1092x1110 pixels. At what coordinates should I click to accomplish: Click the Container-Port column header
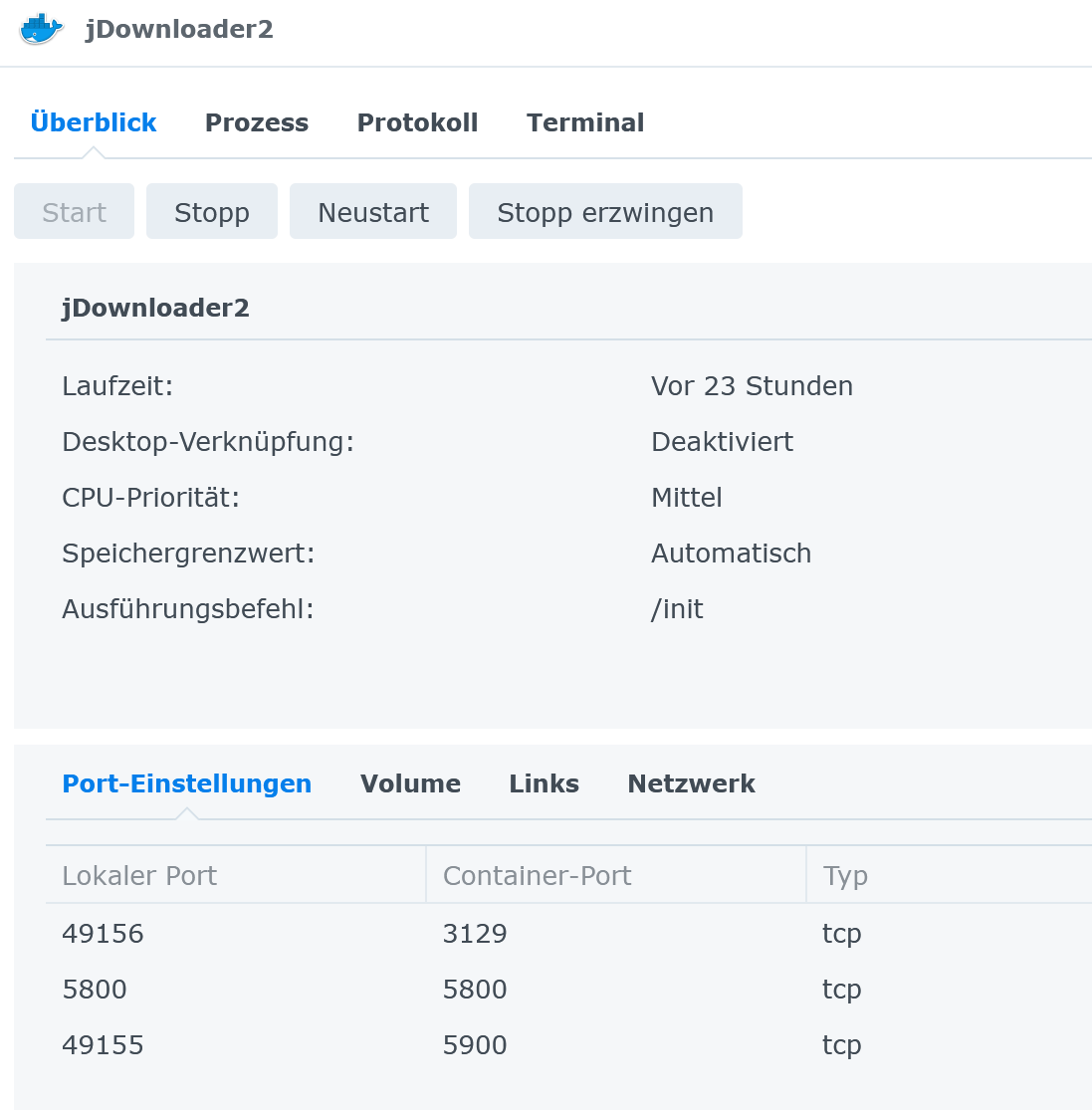click(537, 875)
